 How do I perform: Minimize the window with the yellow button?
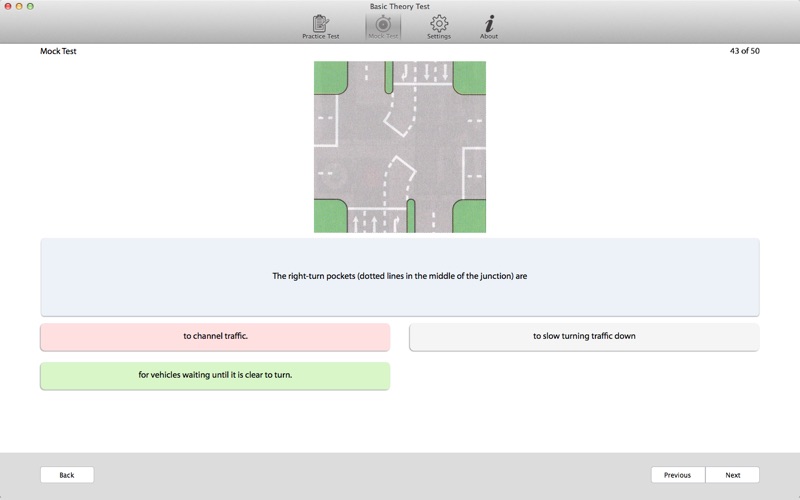[x=19, y=6]
